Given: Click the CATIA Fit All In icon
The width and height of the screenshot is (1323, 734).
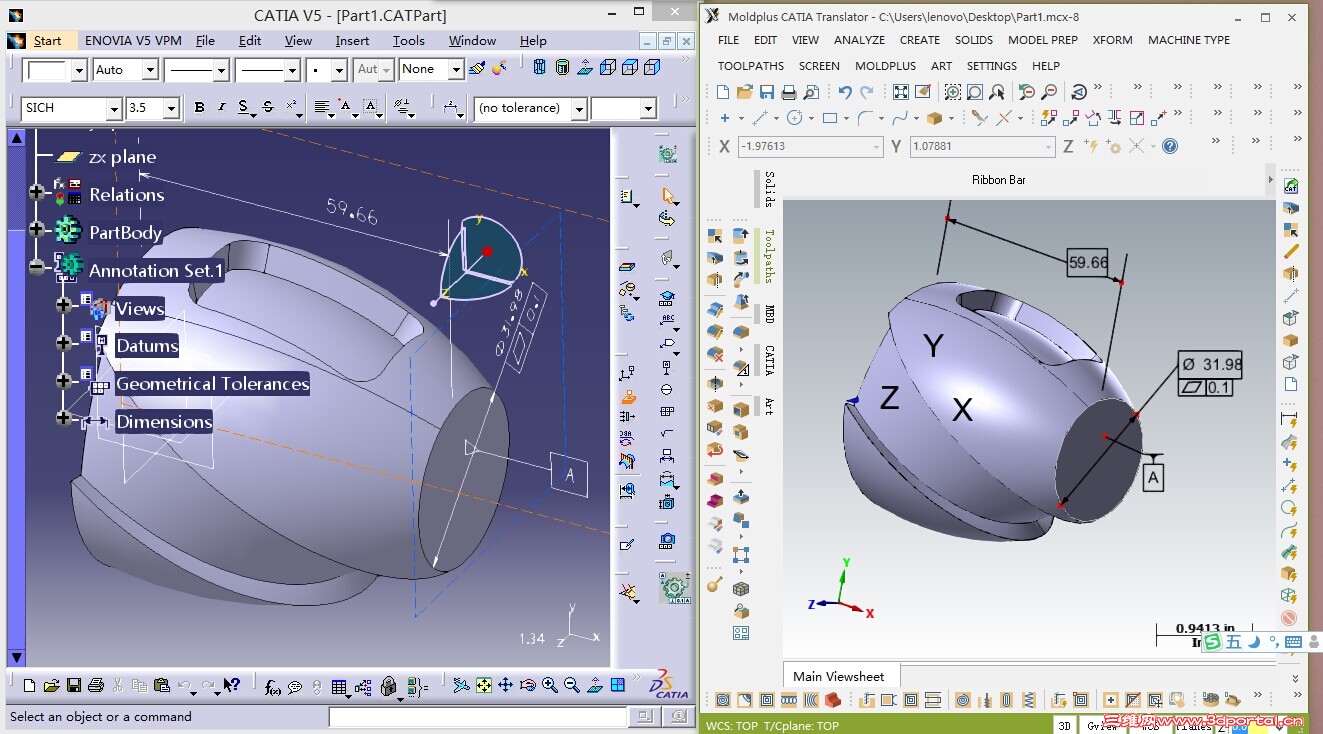Looking at the screenshot, I should (484, 686).
